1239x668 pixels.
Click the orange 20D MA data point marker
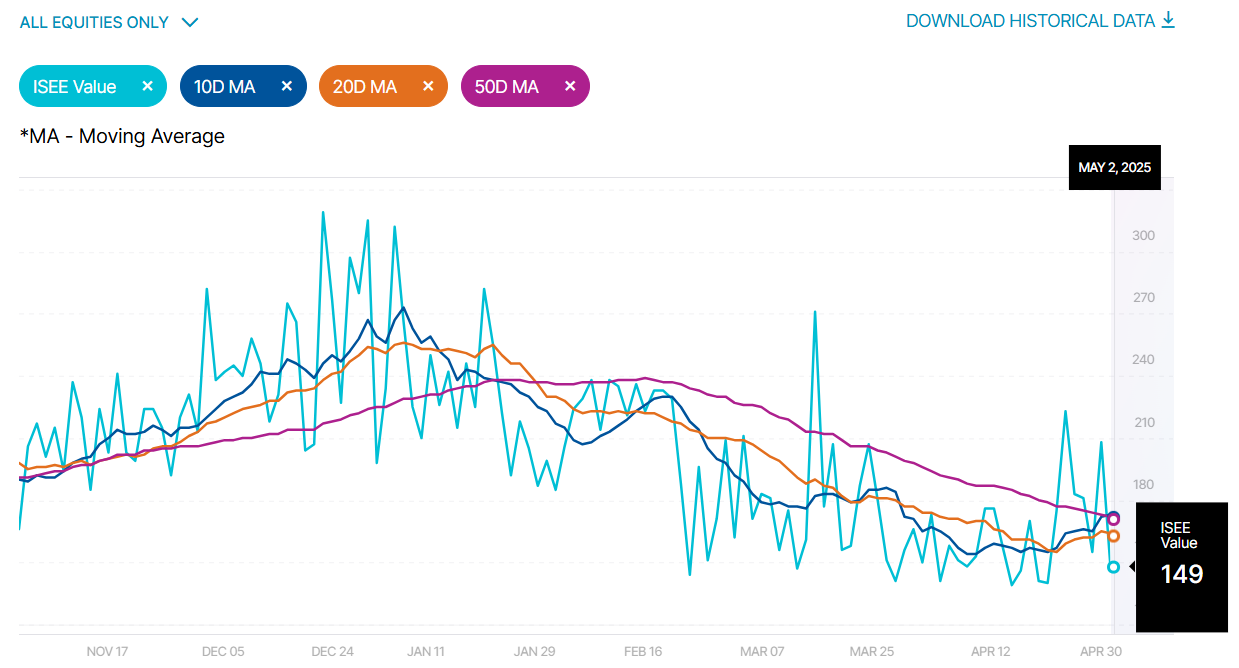[x=1113, y=536]
